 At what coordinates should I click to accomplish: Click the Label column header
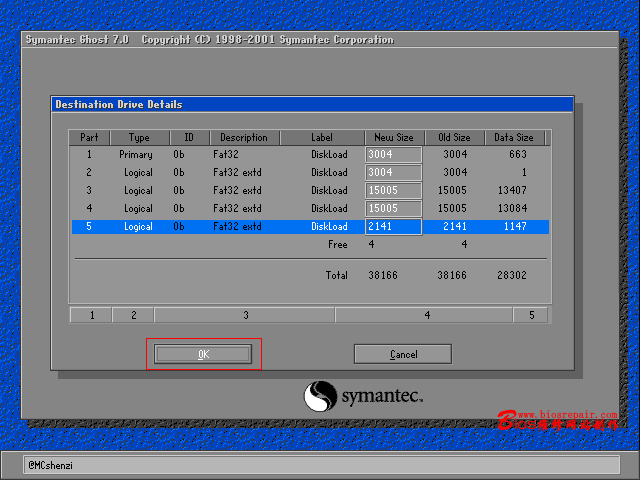click(x=322, y=138)
